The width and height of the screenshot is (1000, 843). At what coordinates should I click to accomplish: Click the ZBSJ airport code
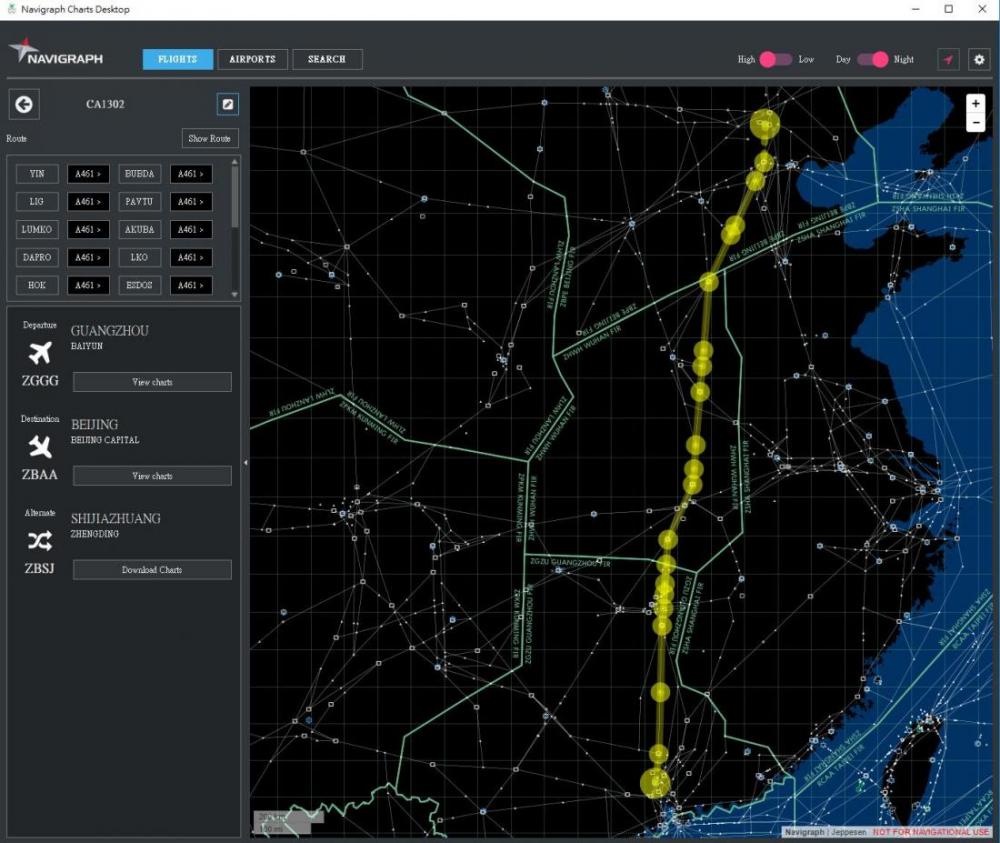coord(40,568)
